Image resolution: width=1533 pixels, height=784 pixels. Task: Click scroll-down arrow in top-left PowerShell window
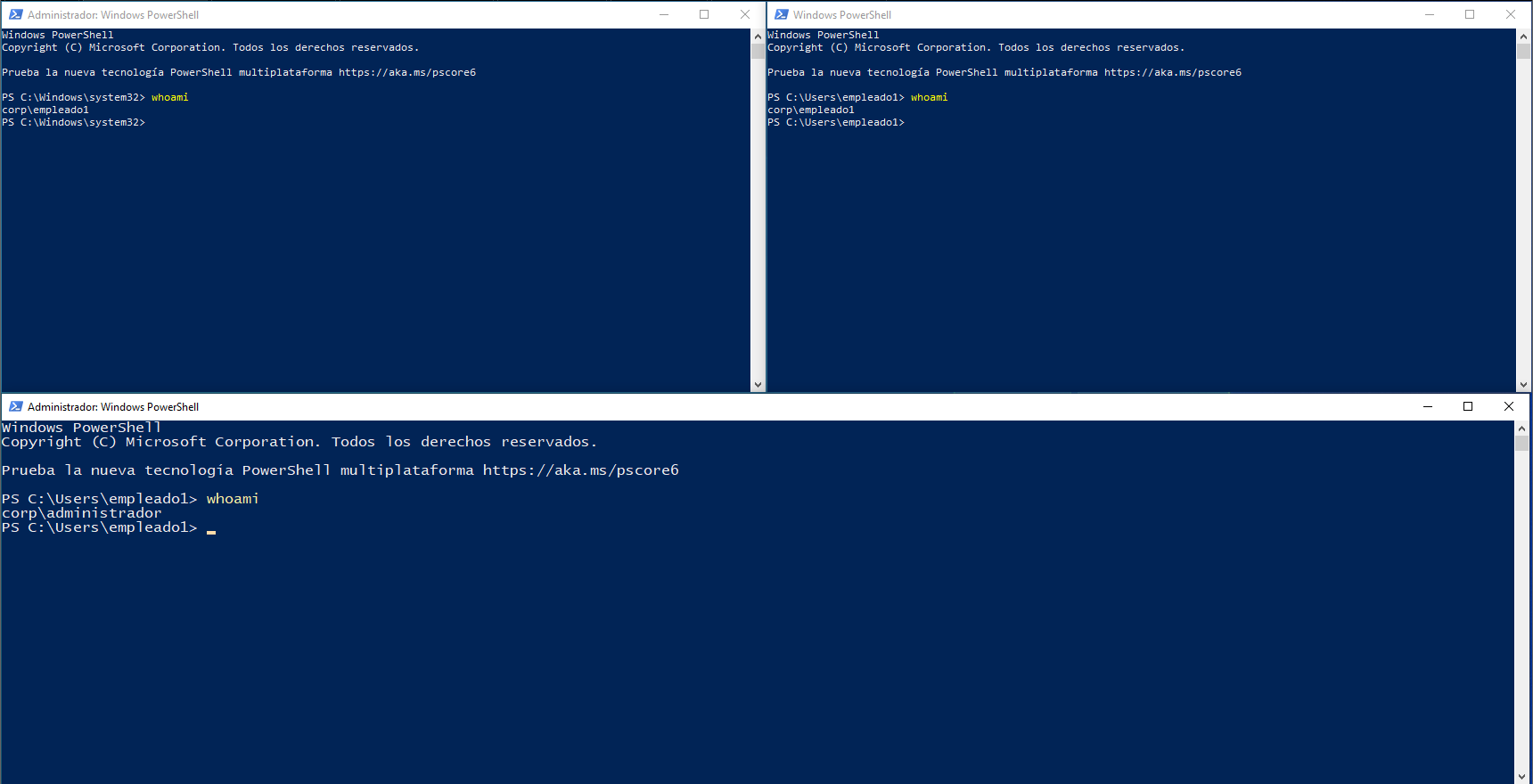(x=758, y=385)
